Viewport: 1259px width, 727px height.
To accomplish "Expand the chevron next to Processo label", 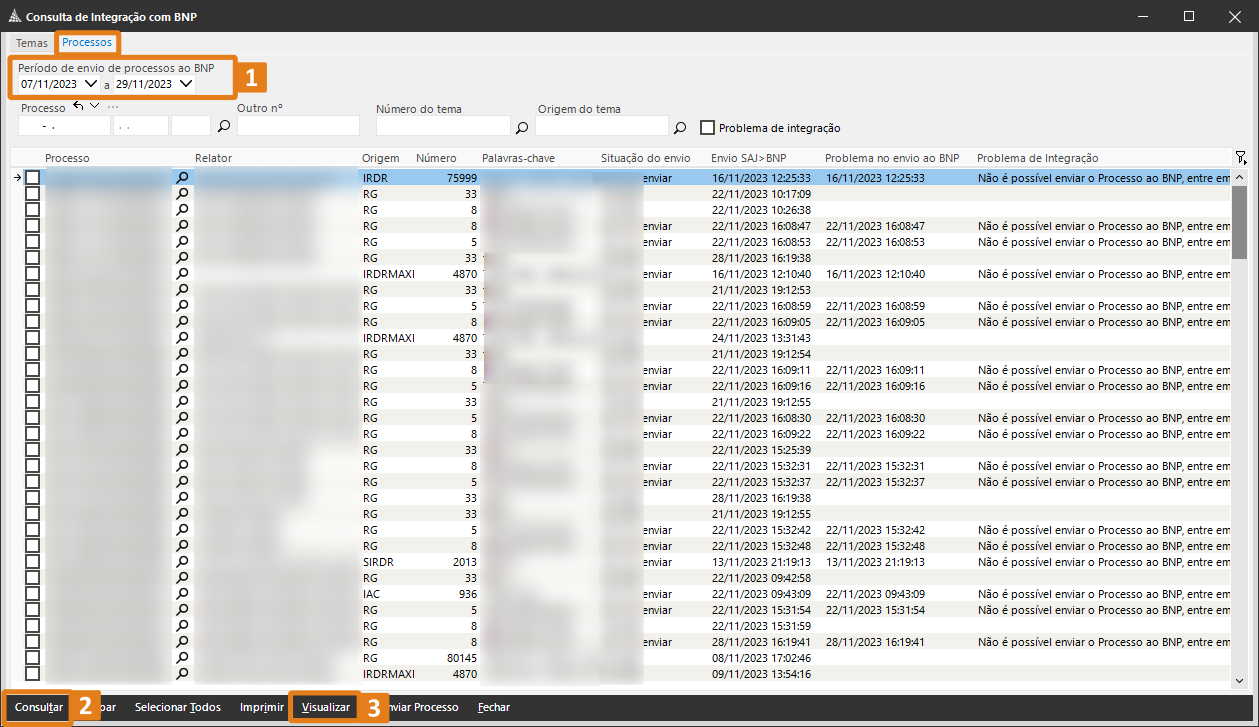I will 94,107.
